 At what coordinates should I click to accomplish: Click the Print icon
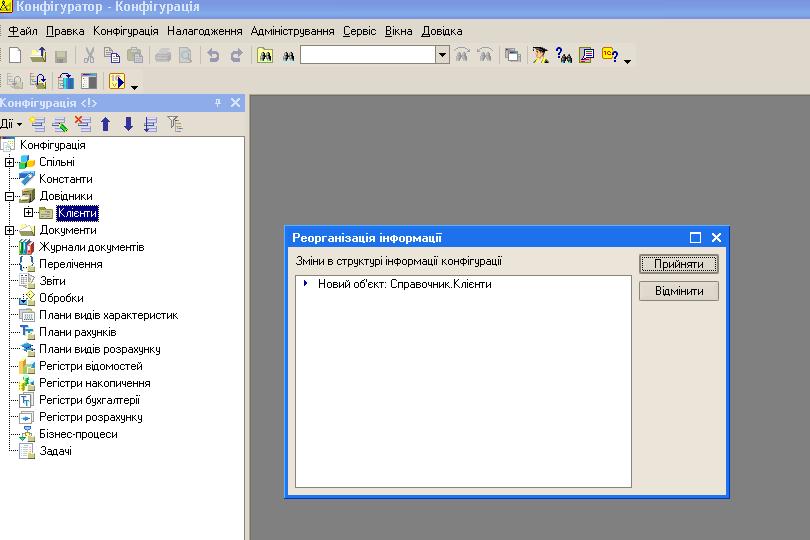point(163,55)
